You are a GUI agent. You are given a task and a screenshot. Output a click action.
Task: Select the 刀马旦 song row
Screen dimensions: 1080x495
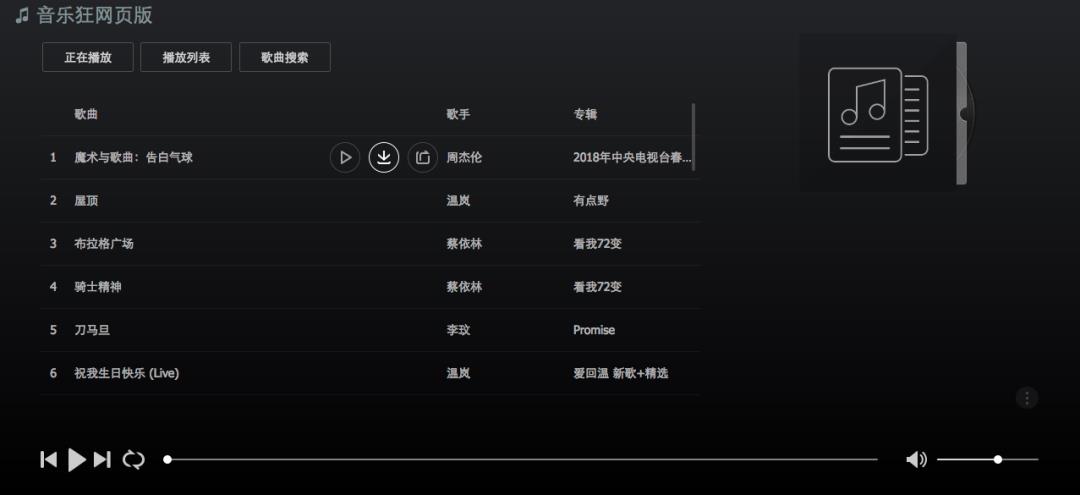click(x=370, y=330)
